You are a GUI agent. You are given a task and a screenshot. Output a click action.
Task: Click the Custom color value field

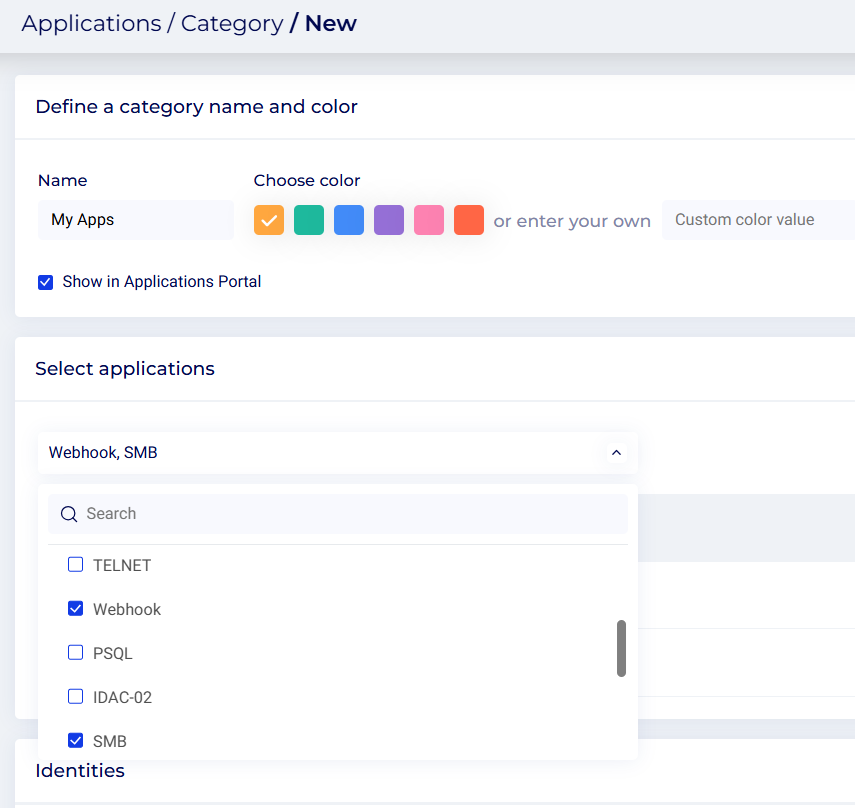click(758, 220)
